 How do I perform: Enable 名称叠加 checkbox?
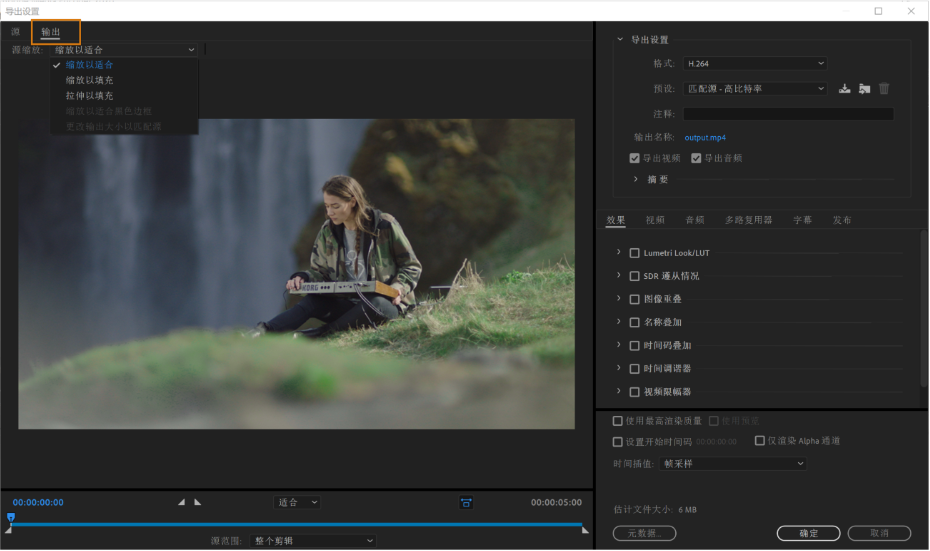click(x=635, y=323)
